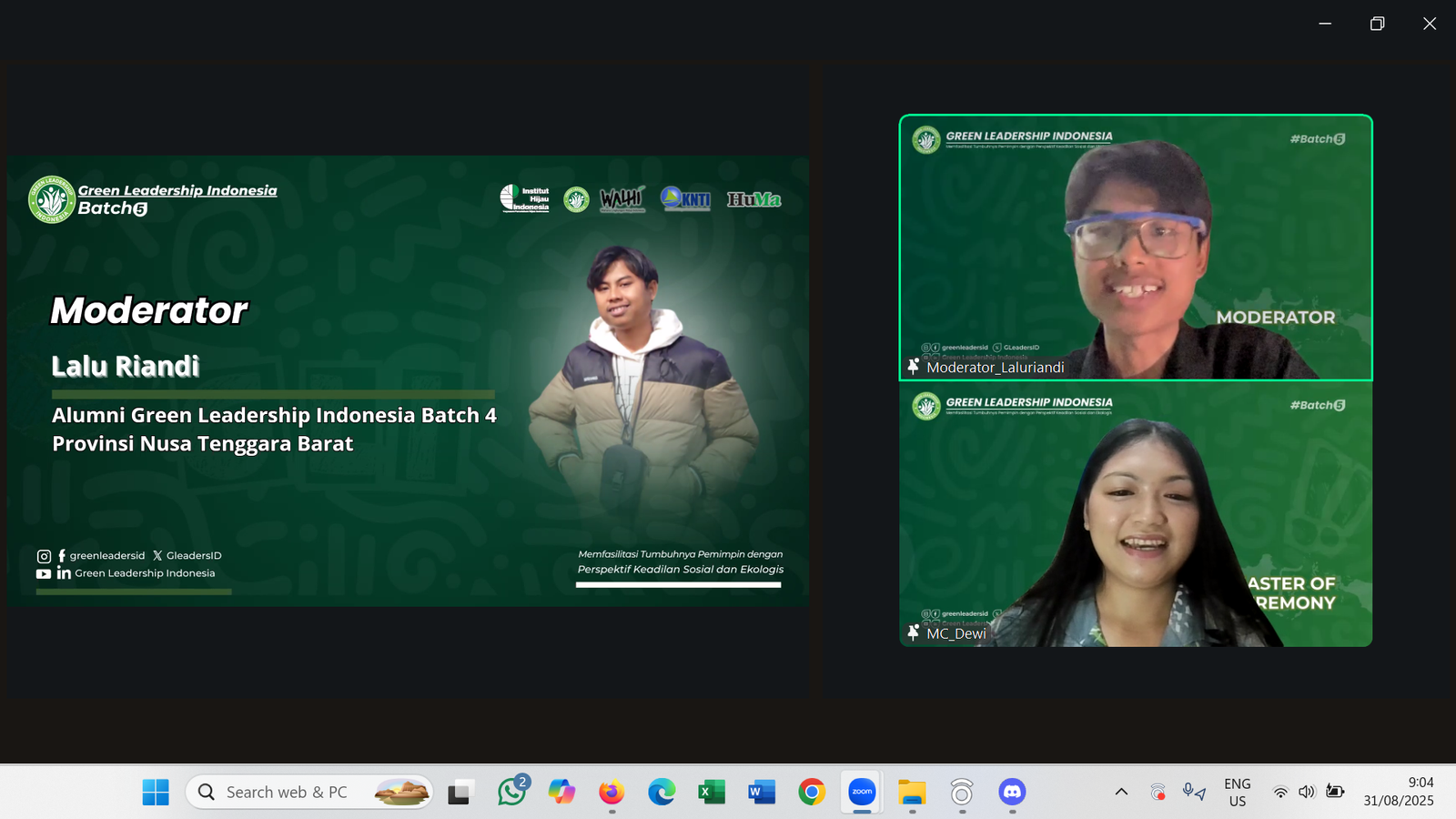
Task: Open the volume control in system tray
Action: tap(1307, 792)
